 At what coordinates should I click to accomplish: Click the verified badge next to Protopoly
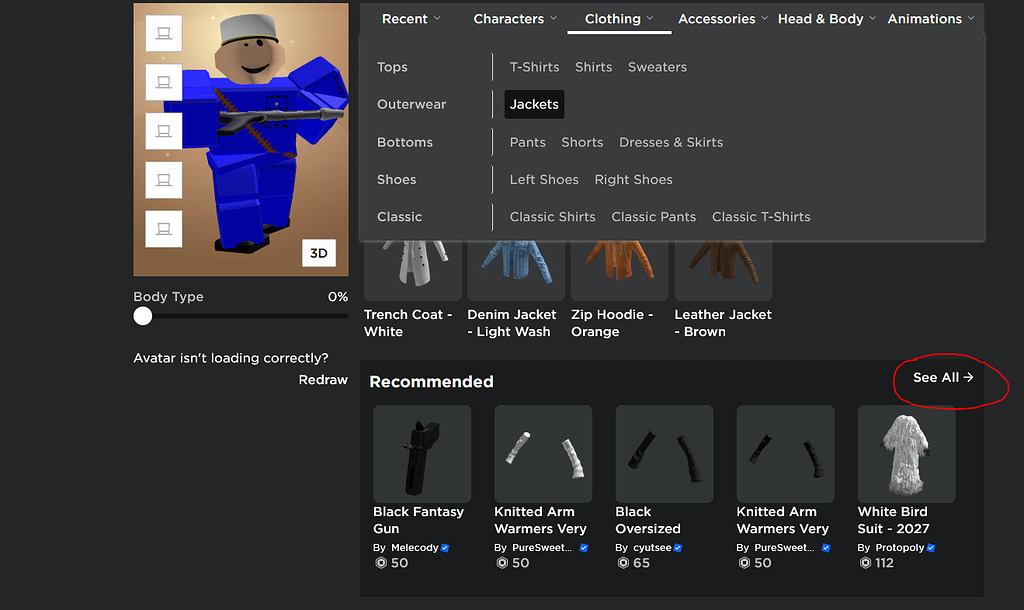(x=932, y=547)
